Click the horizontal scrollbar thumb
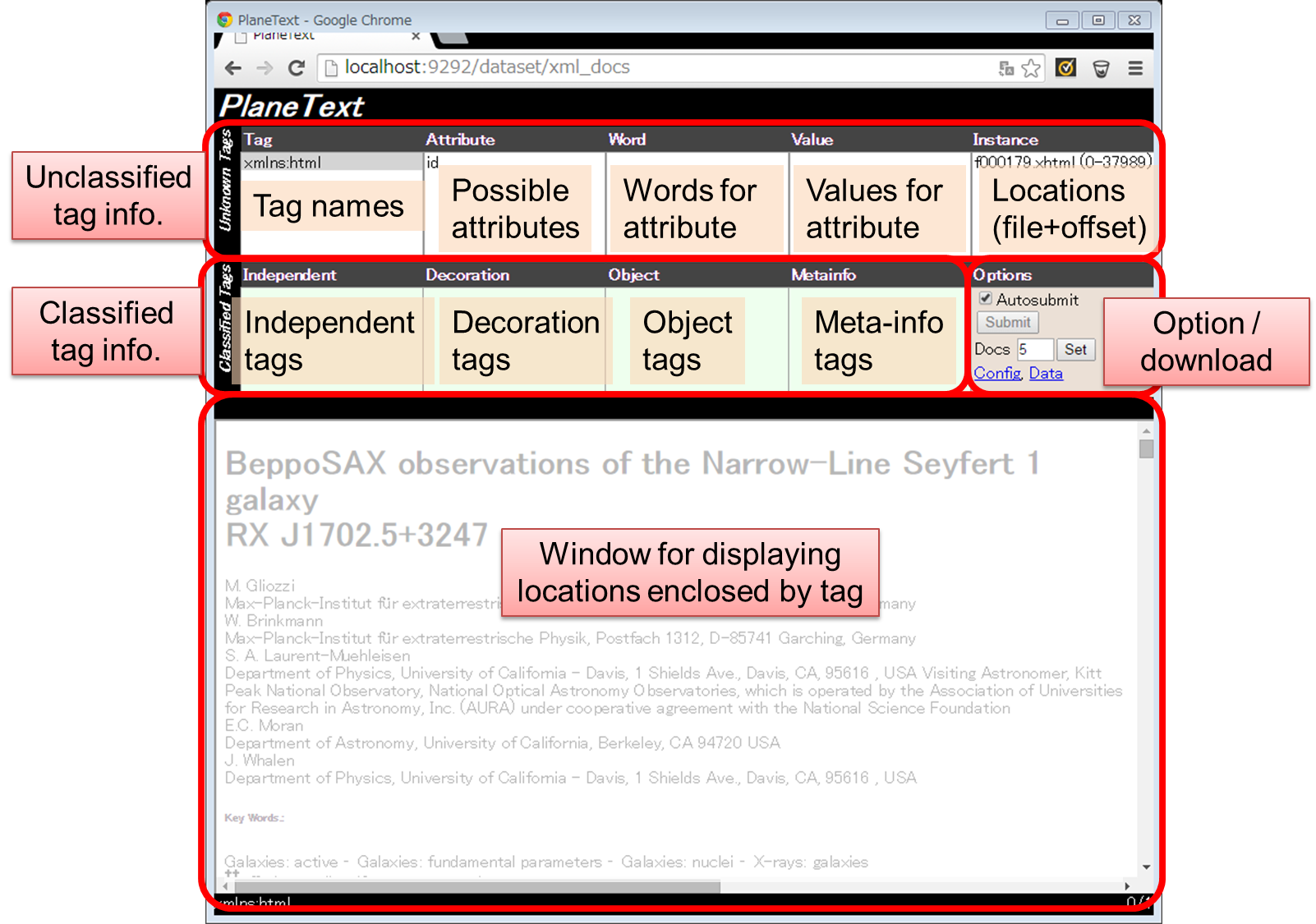This screenshot has width=1316, height=924. [477, 887]
